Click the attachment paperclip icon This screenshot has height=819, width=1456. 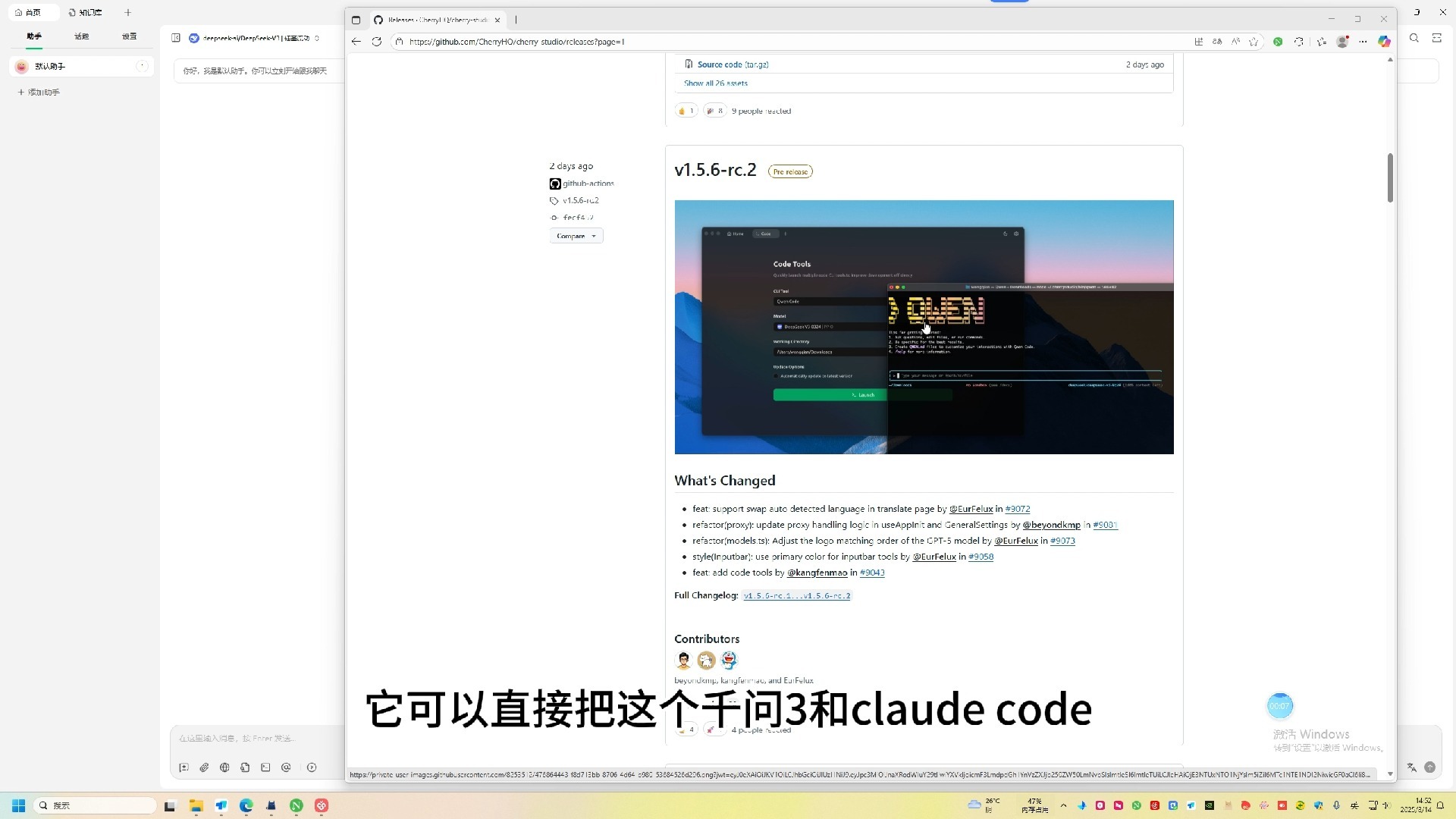pyautogui.click(x=204, y=767)
